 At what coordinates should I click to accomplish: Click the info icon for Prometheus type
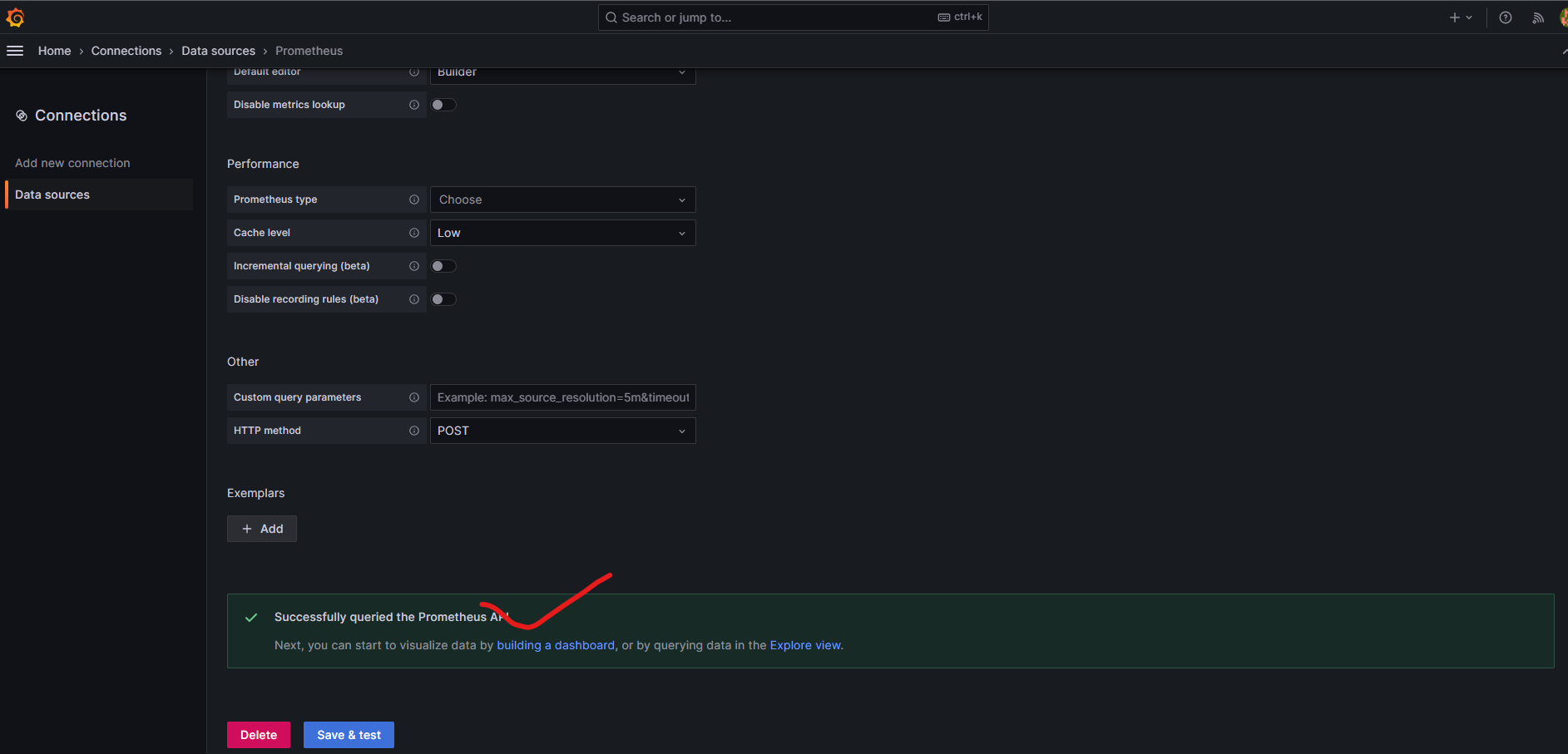click(414, 200)
